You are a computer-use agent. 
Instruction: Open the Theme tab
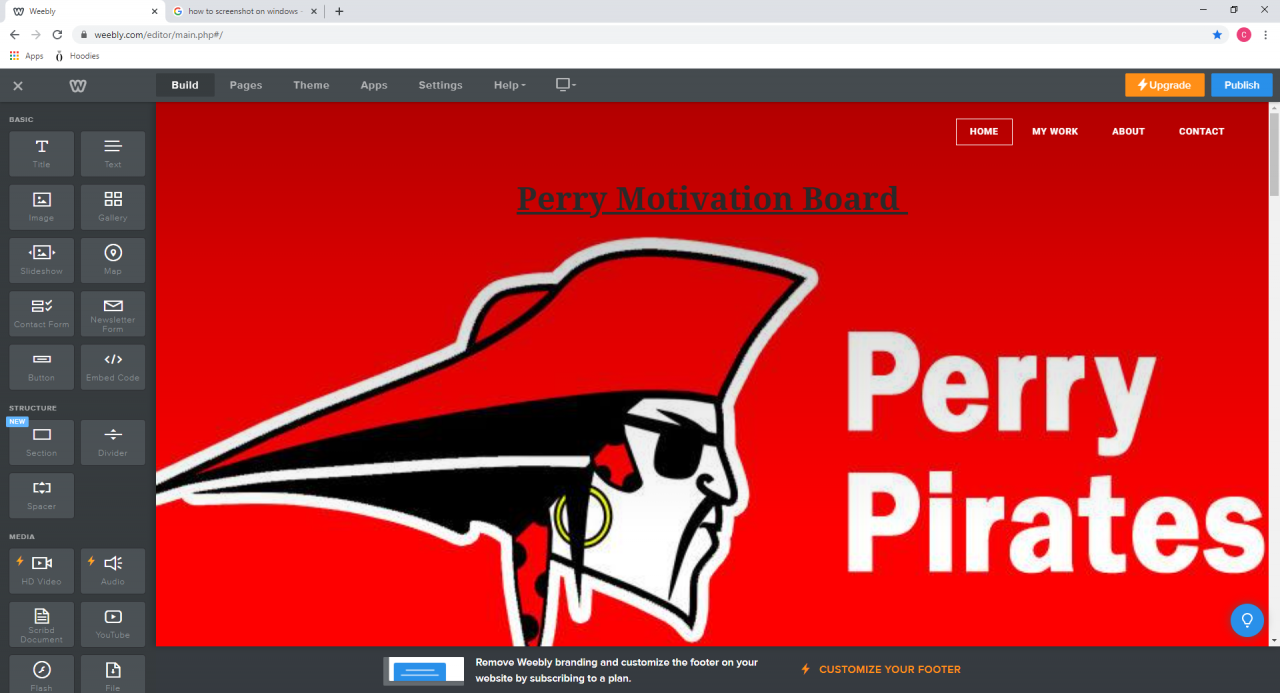pos(311,85)
